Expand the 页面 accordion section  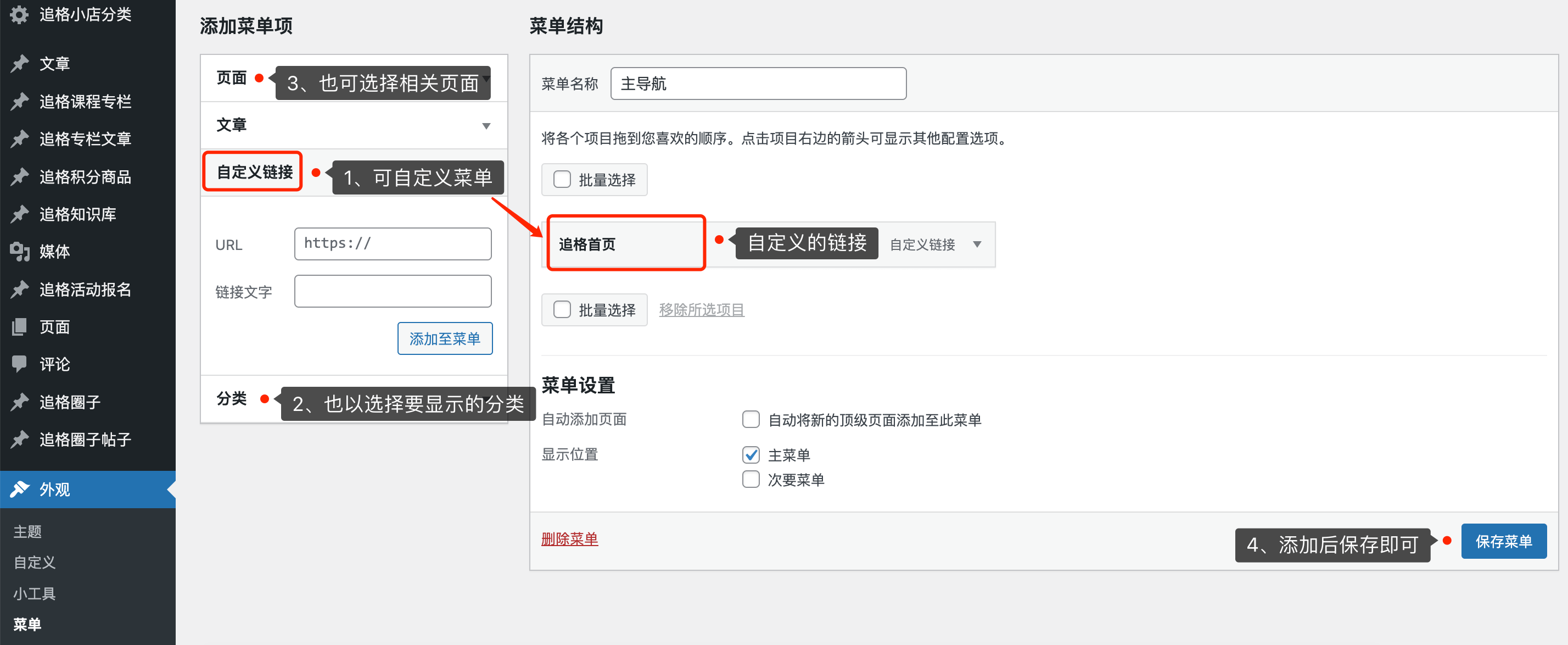[x=354, y=78]
